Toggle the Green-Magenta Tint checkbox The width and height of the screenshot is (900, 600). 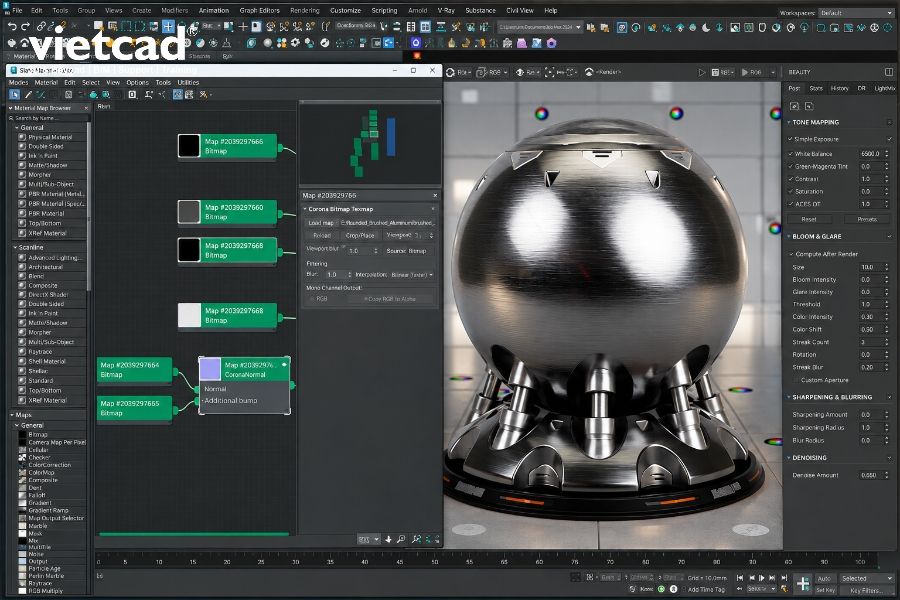[x=791, y=167]
